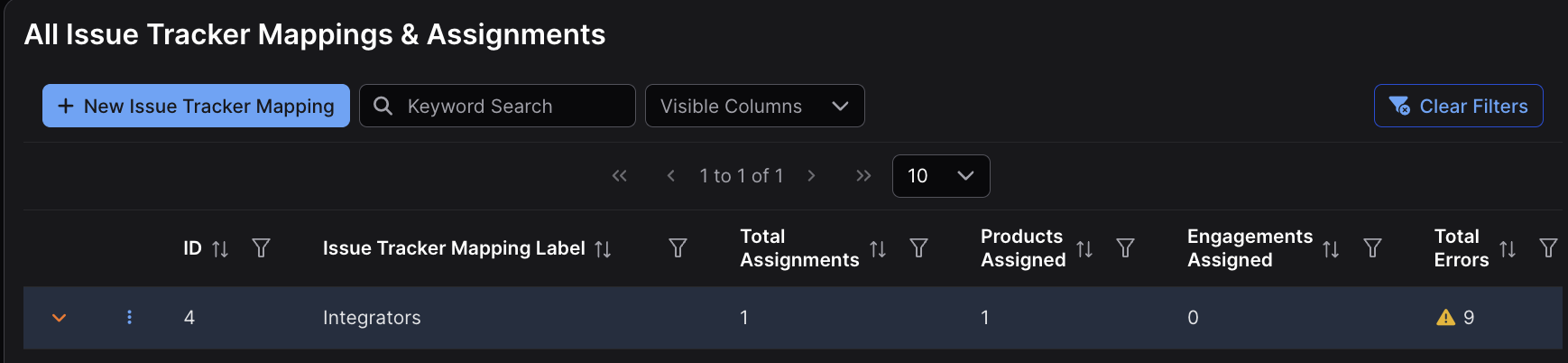Open the Visible Columns dropdown

(754, 106)
